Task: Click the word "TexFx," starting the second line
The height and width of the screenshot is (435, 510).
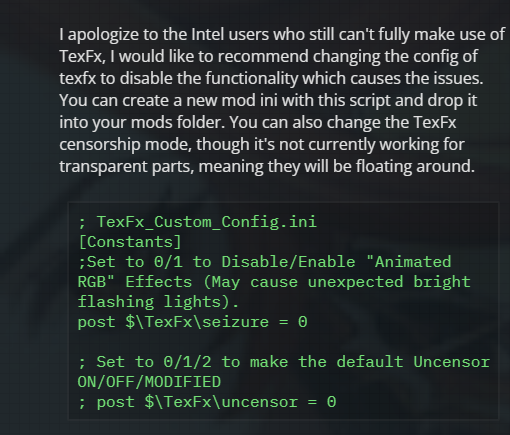Action: point(82,56)
